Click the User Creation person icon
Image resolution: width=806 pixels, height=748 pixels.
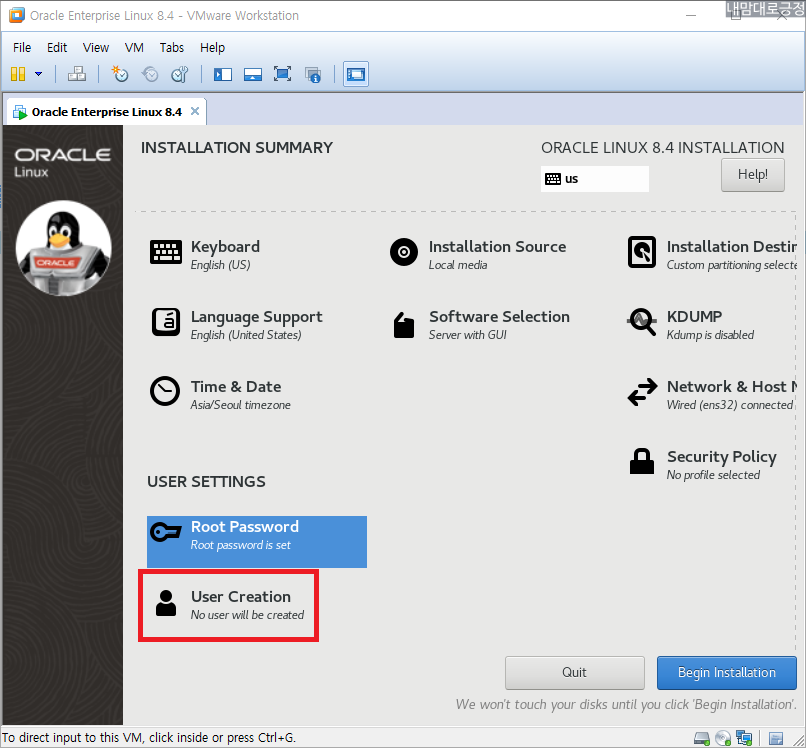[x=166, y=603]
